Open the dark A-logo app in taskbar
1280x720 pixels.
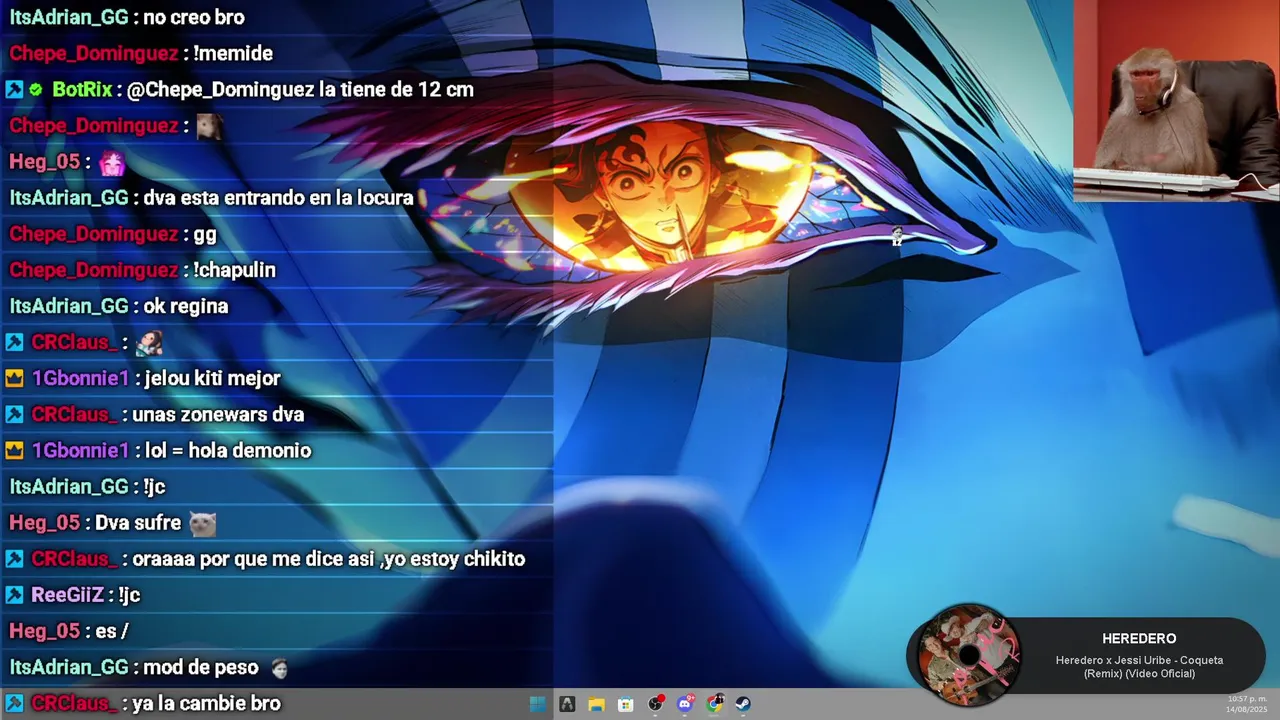[567, 704]
